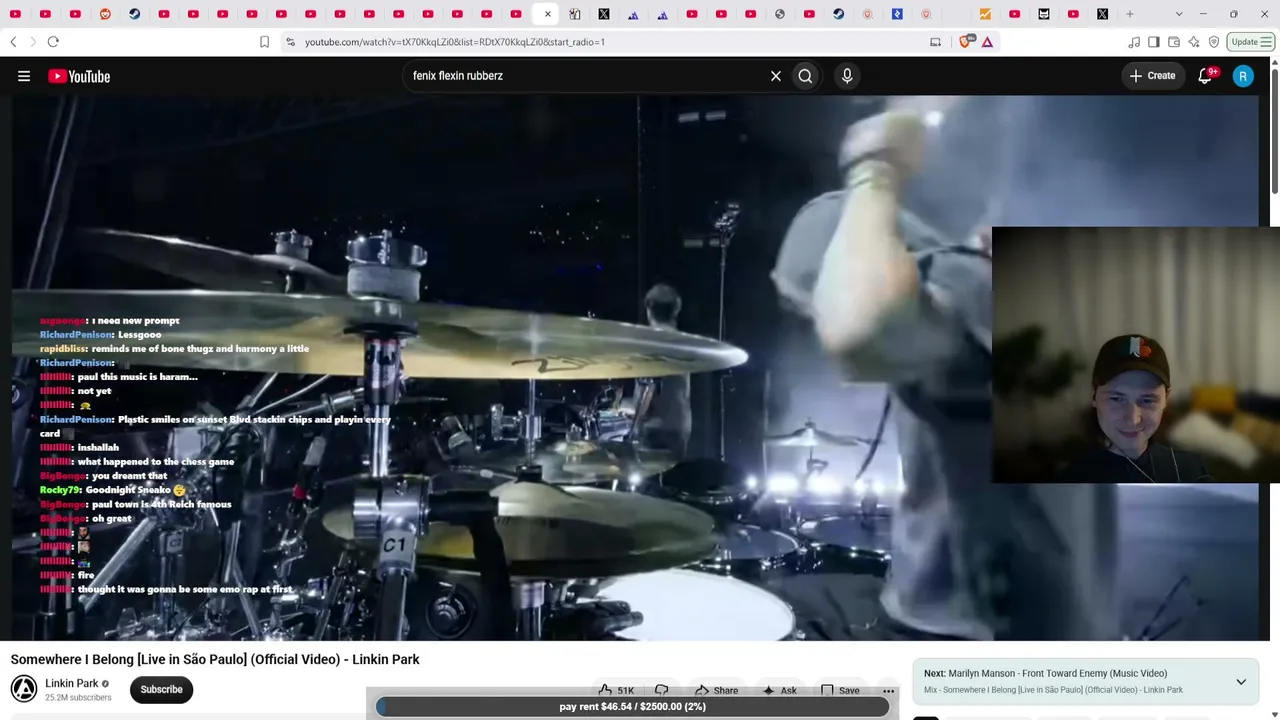
Task: Close the active browser tab
Action: pos(547,14)
